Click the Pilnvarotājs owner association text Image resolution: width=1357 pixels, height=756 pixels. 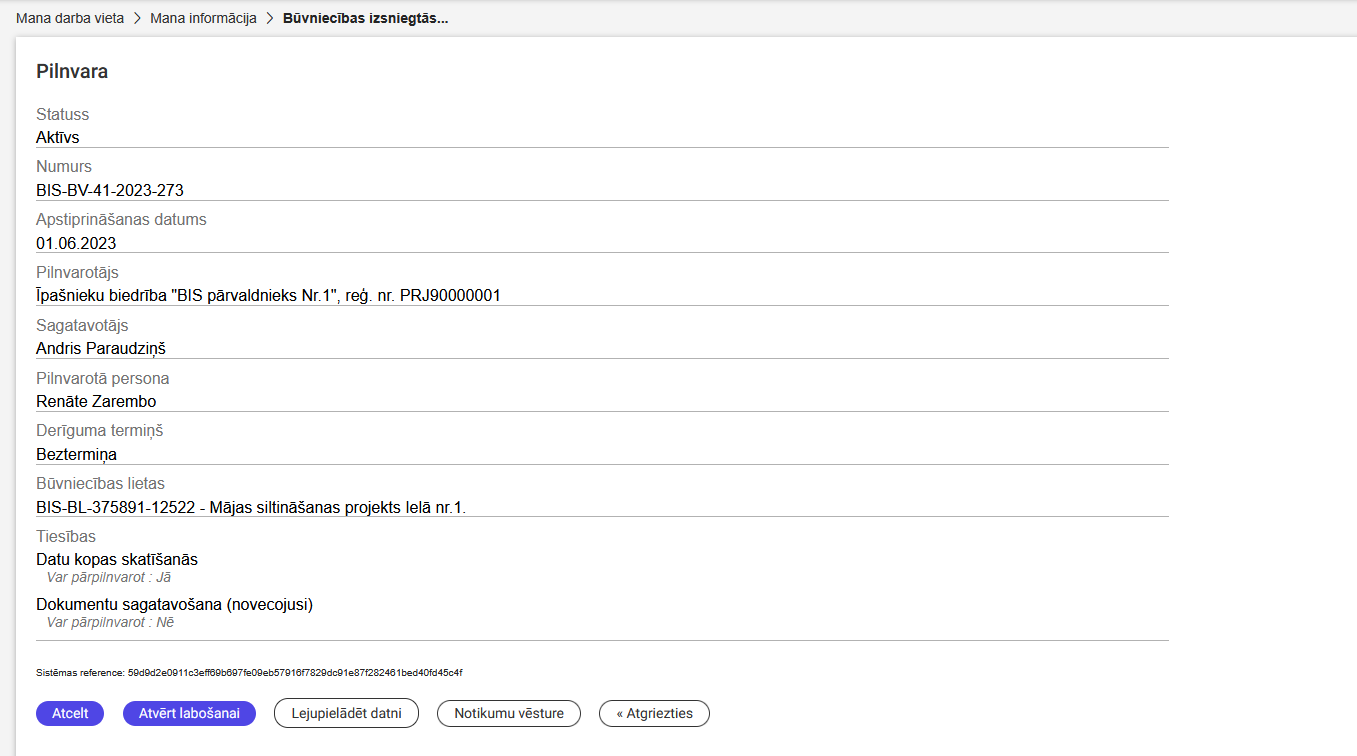coord(268,295)
